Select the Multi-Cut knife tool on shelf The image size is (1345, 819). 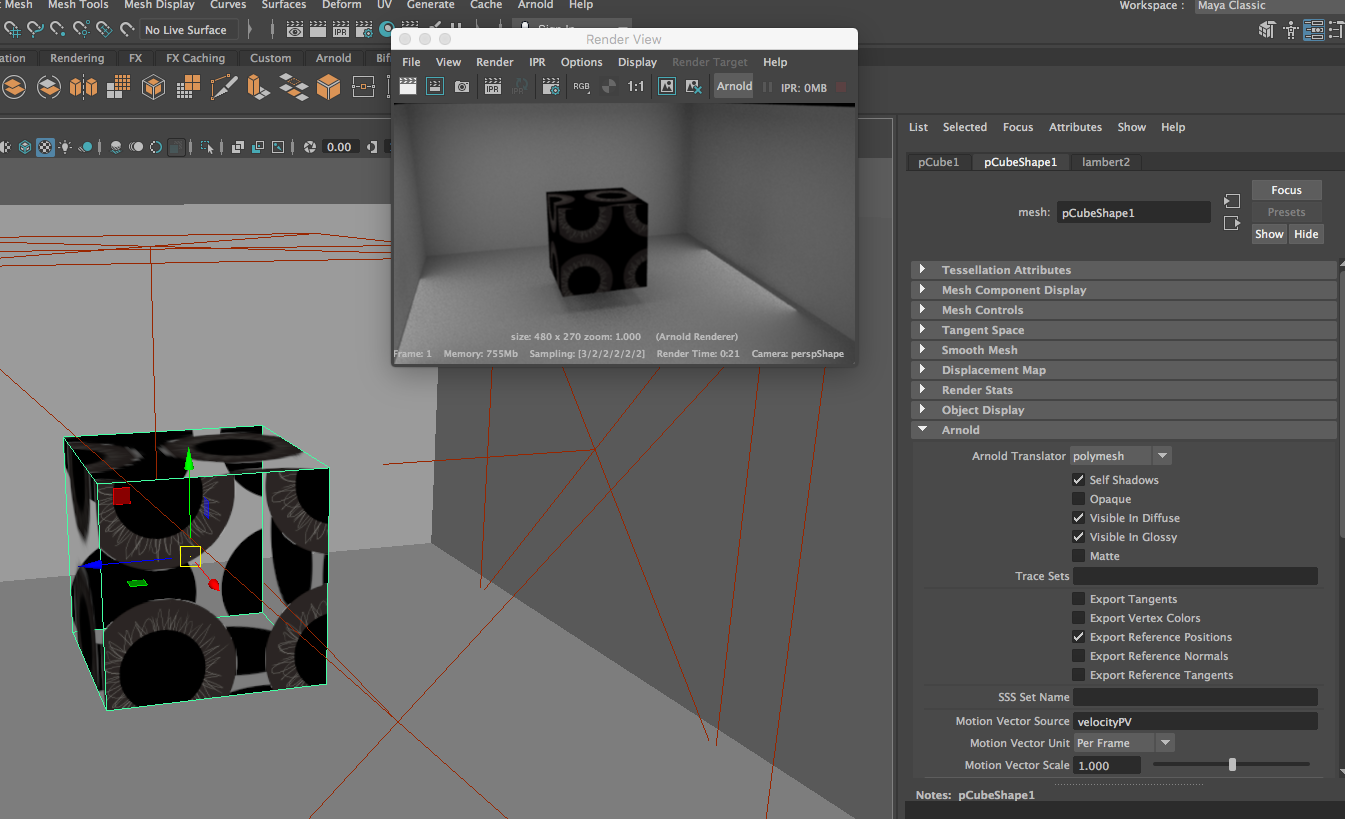point(224,88)
